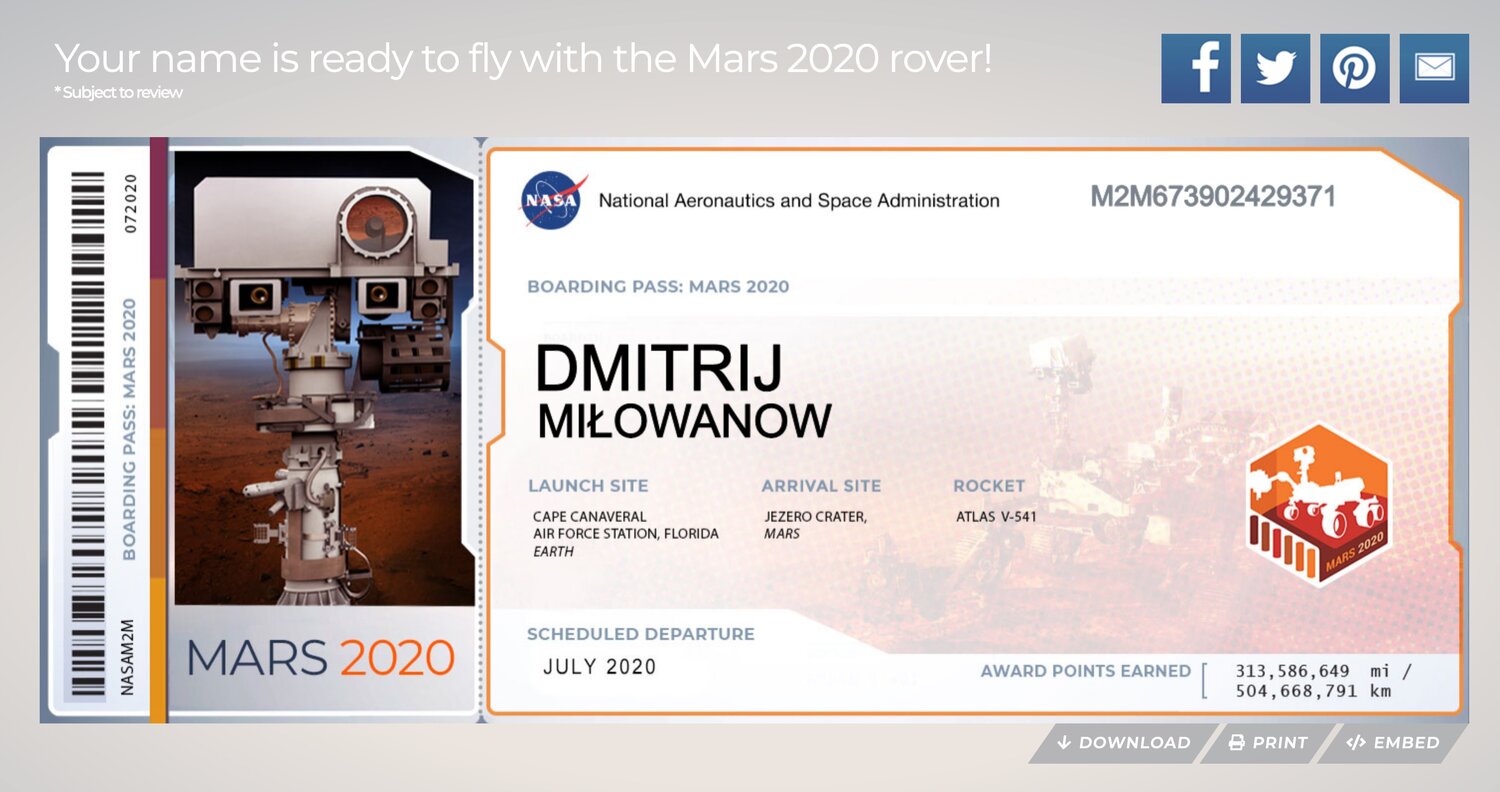Screen dimensions: 1500x792
Task: Send the boarding pass by email icon
Action: [x=1434, y=68]
